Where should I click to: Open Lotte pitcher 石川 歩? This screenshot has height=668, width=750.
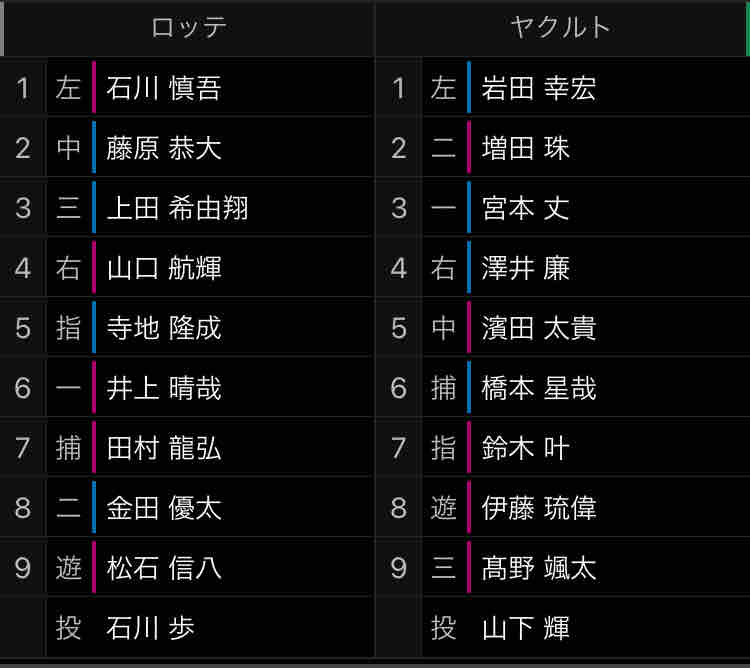point(151,628)
